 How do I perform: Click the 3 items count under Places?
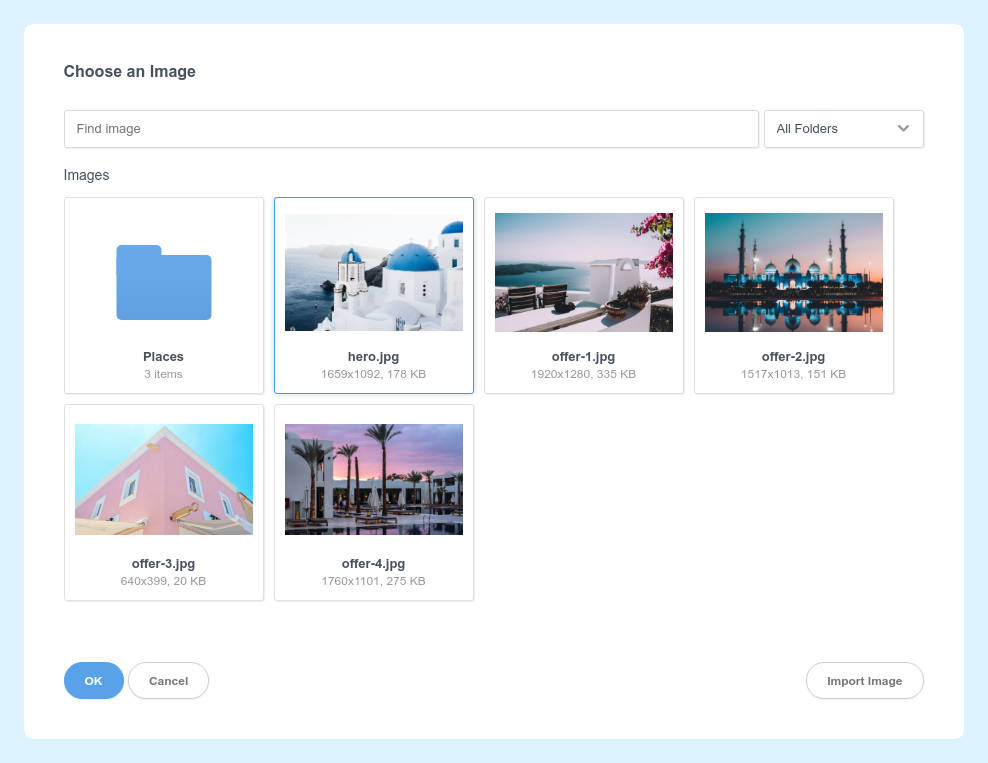163,373
